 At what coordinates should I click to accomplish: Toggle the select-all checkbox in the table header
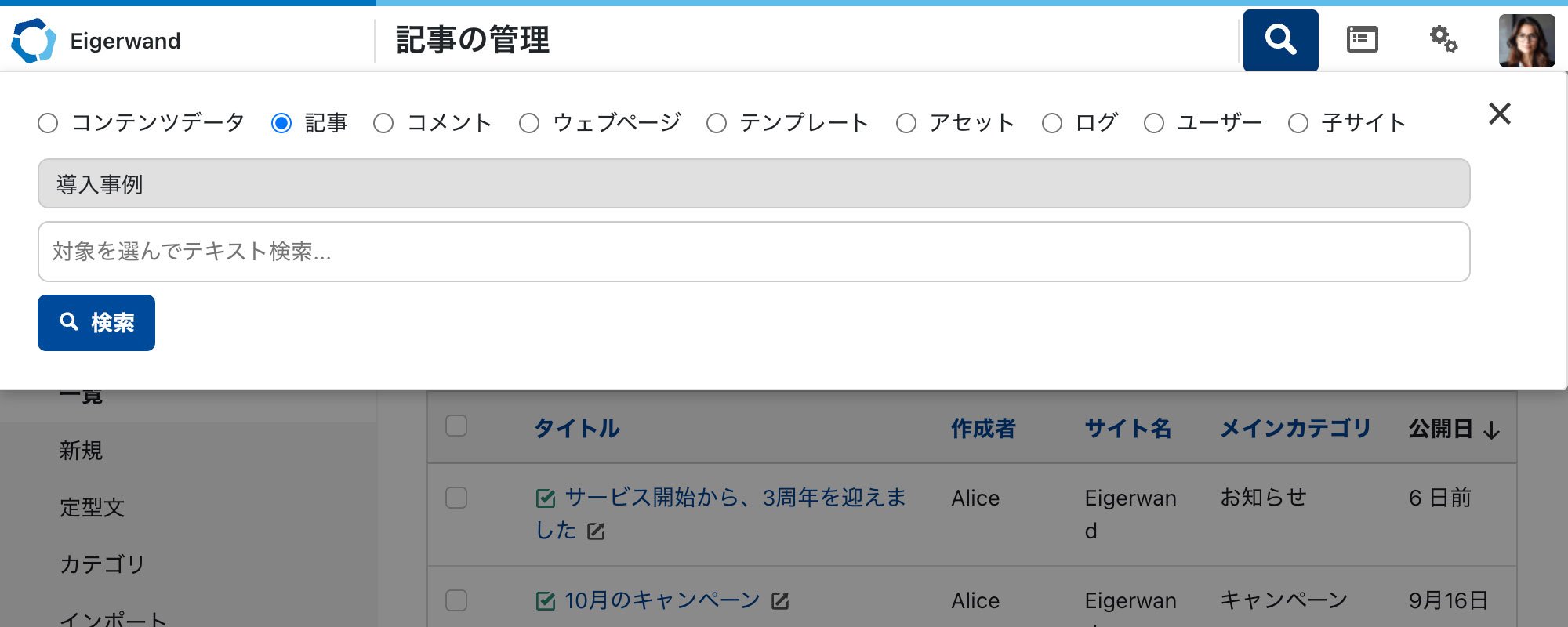(x=456, y=423)
